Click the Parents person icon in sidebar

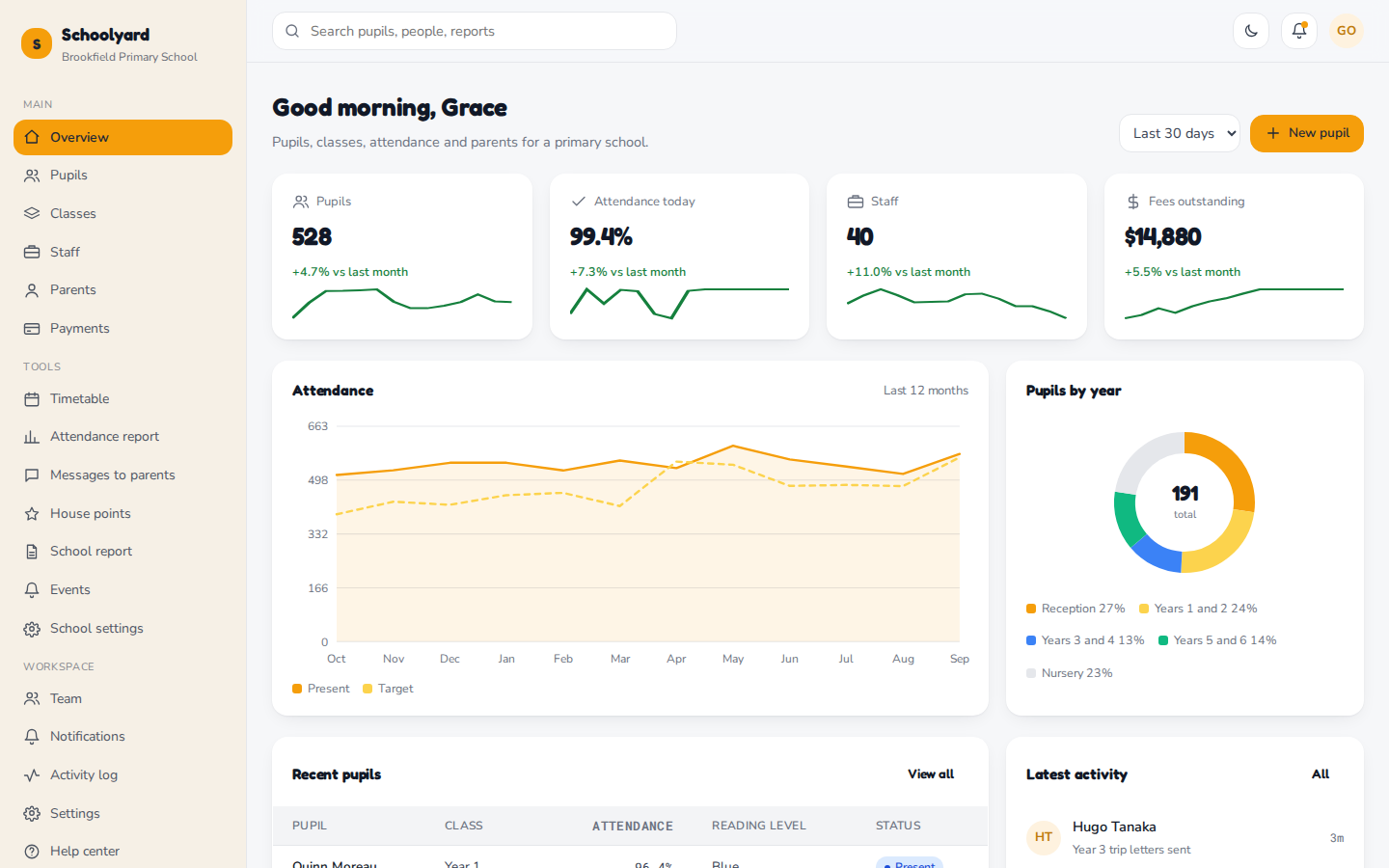coord(32,290)
